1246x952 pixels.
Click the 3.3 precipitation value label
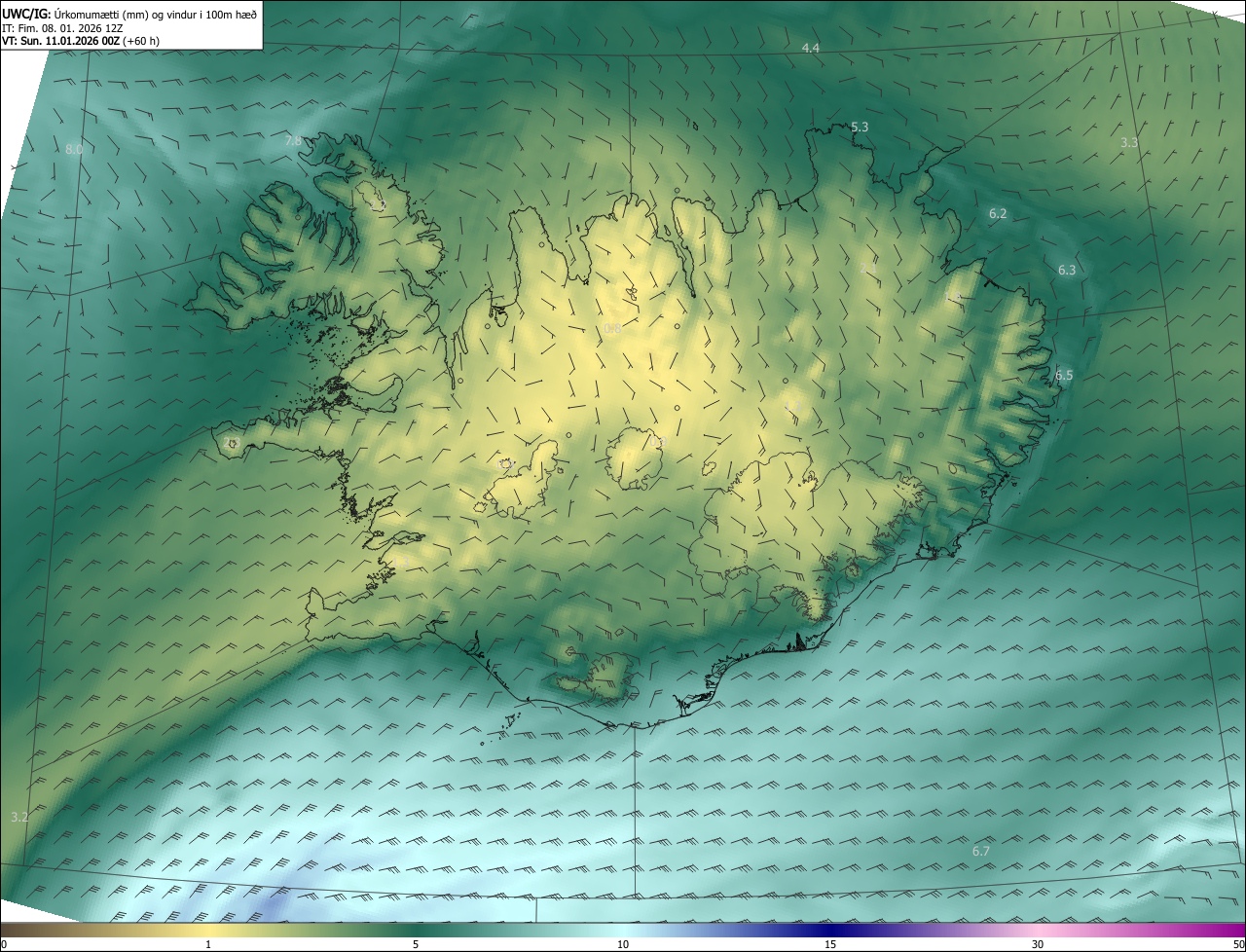[x=1129, y=142]
